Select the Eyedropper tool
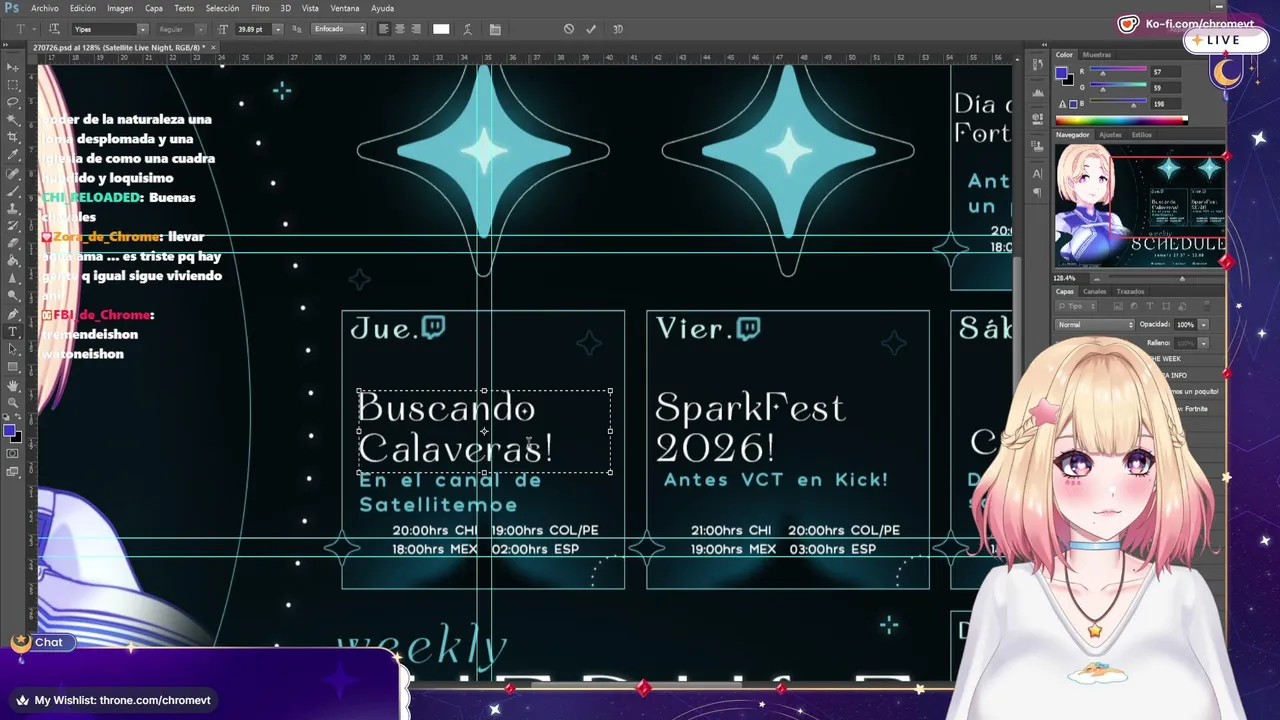Image resolution: width=1280 pixels, height=720 pixels. click(x=13, y=155)
